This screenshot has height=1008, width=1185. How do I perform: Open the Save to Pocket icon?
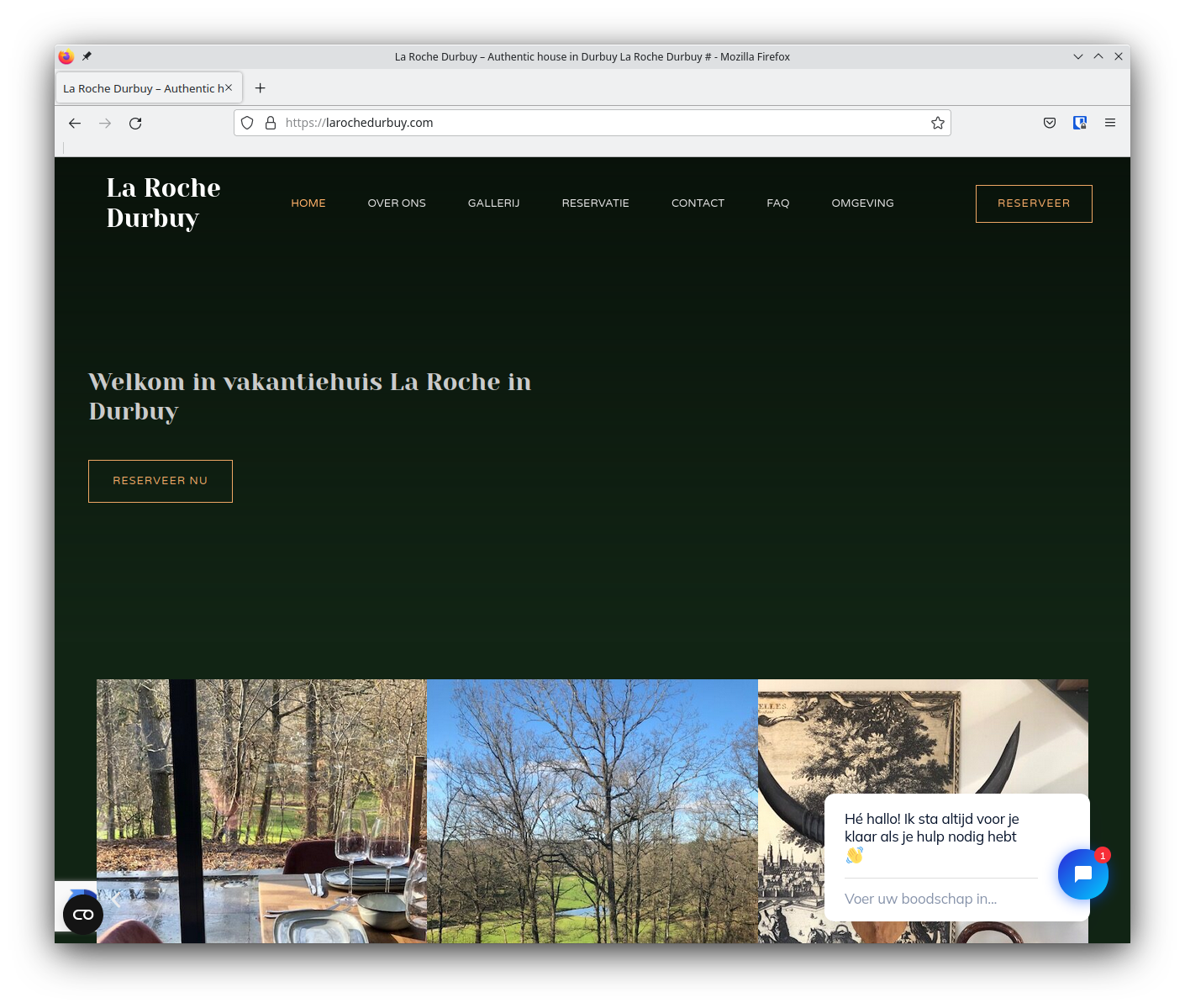coord(1050,124)
